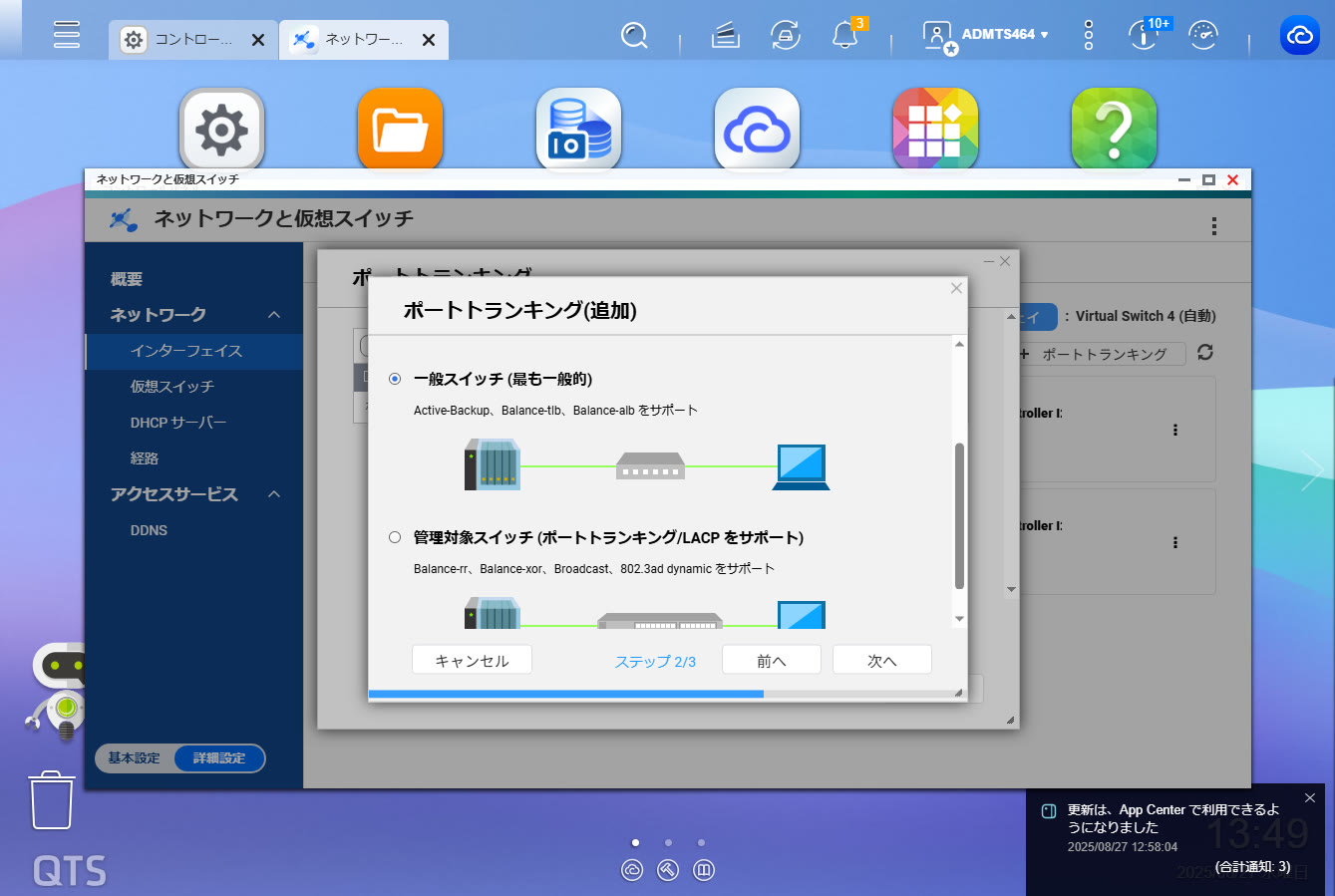Open the dashboard gauge icon

[x=1203, y=37]
